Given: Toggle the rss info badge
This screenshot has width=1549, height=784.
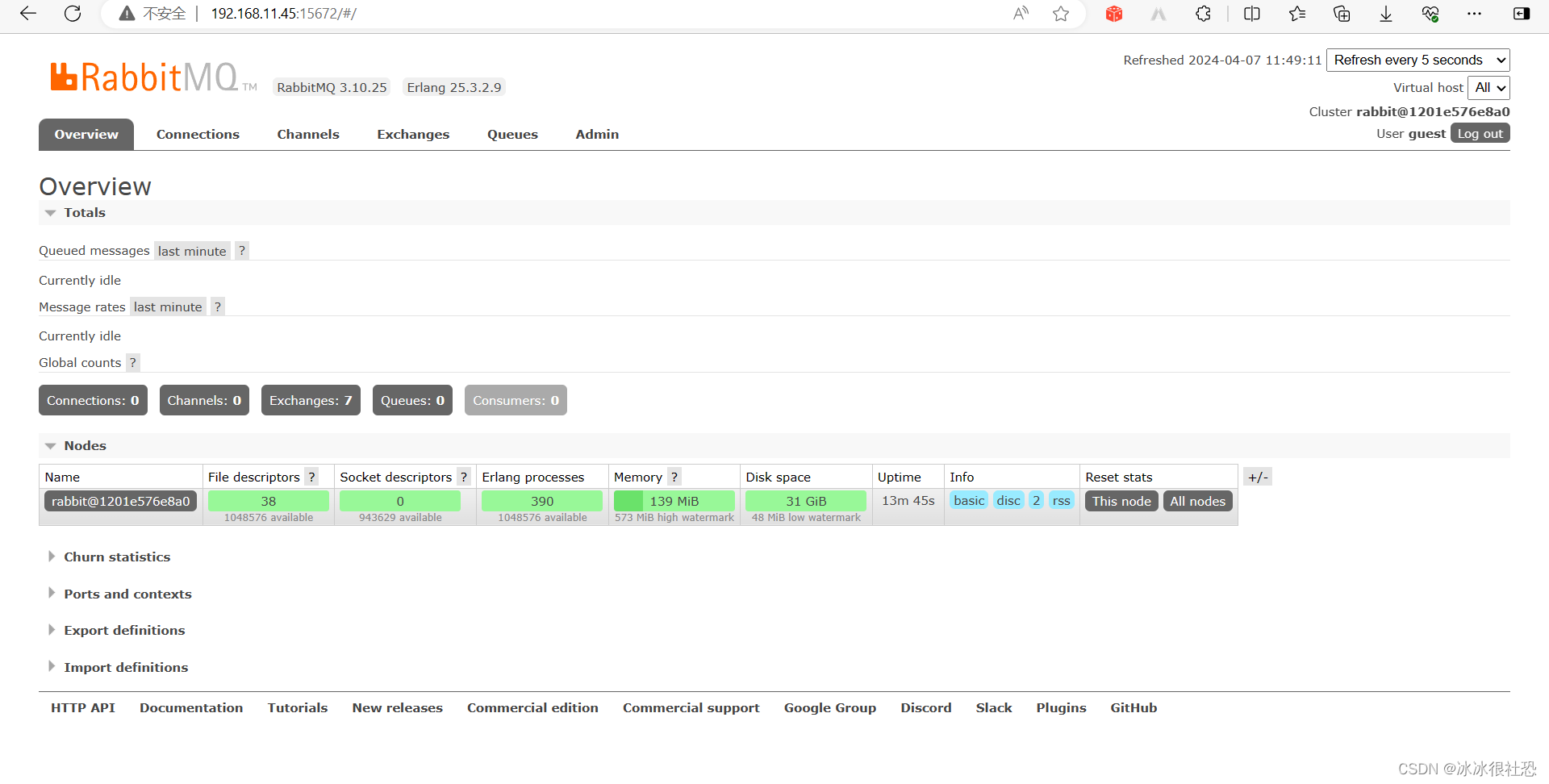Looking at the screenshot, I should 1061,500.
